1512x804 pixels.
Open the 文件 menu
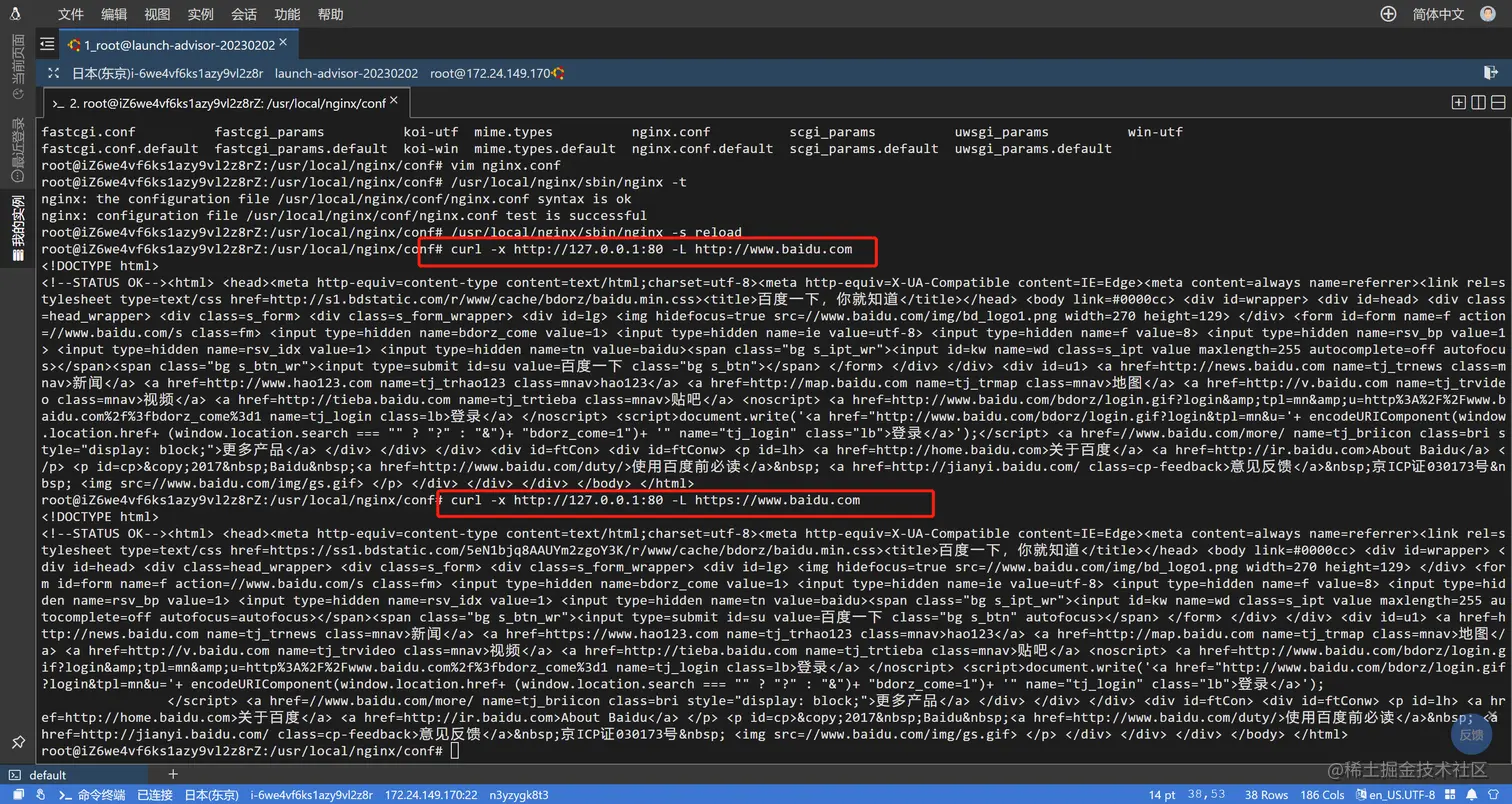(71, 14)
